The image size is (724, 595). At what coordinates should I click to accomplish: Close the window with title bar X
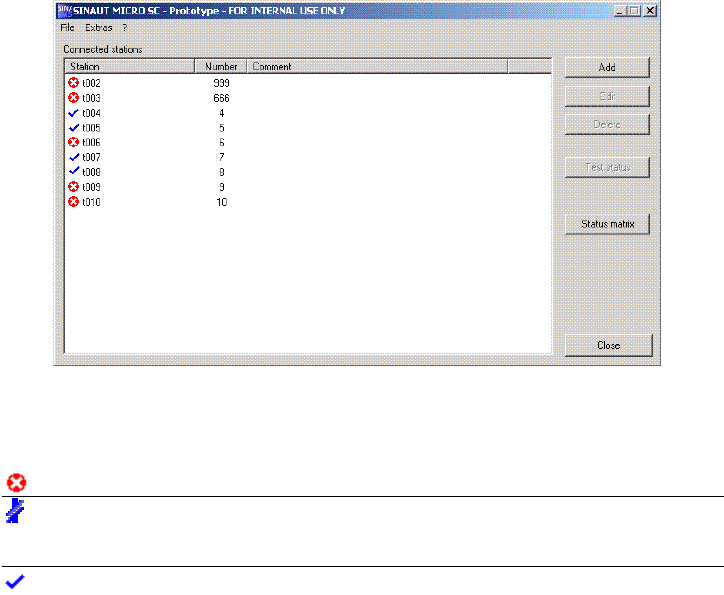(x=650, y=11)
